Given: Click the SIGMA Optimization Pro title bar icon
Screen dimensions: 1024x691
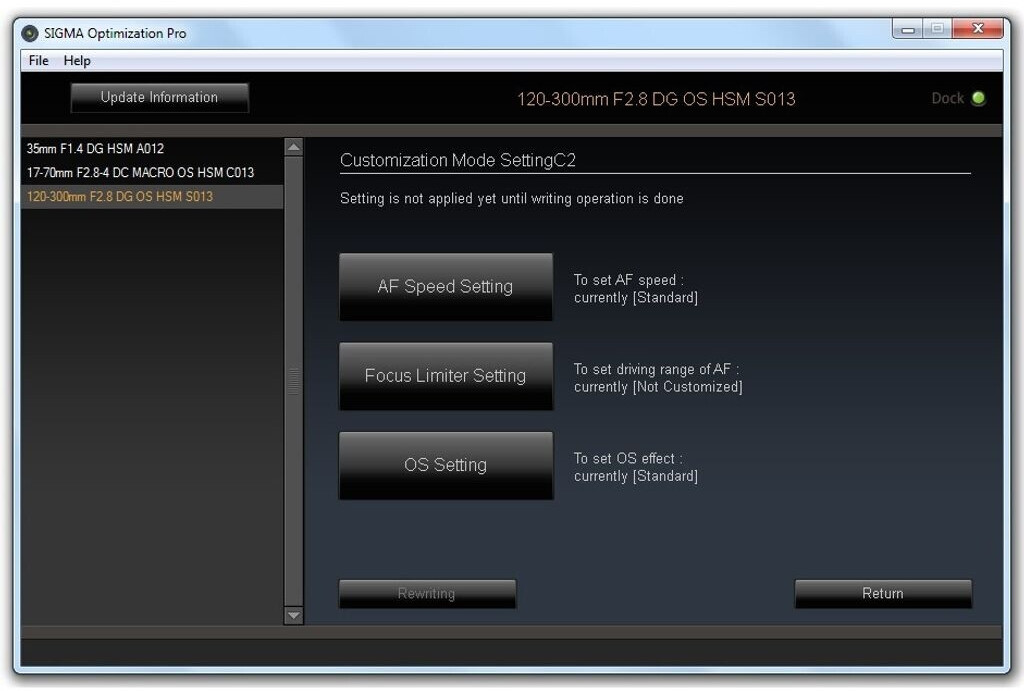Looking at the screenshot, I should pyautogui.click(x=31, y=33).
